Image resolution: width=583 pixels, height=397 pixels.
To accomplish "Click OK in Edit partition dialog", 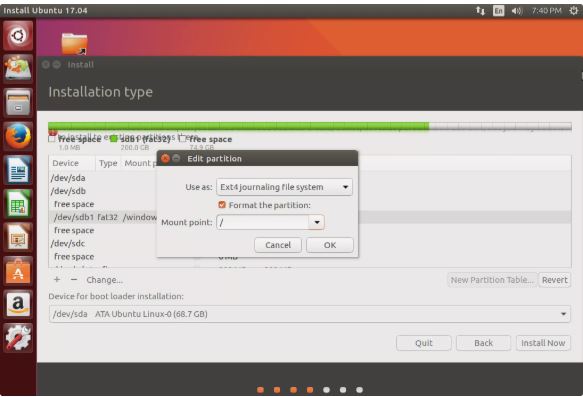I will point(329,245).
